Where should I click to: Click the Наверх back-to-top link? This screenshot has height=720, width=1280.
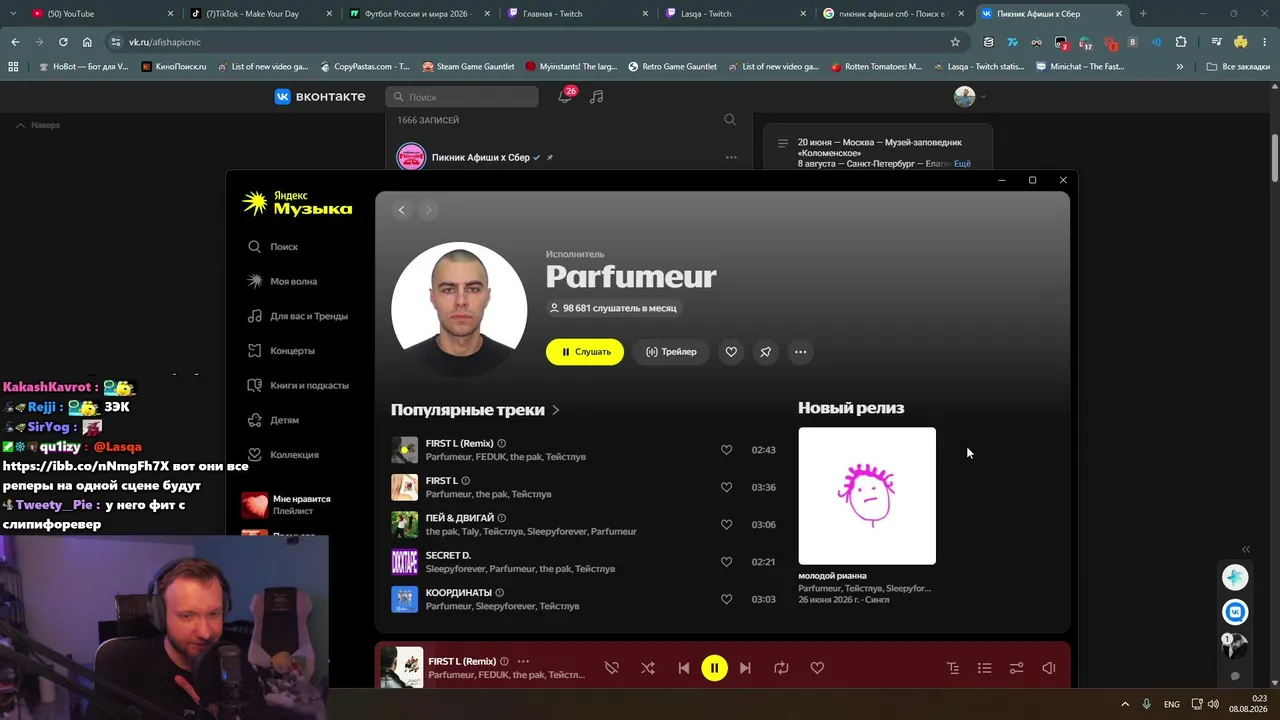[x=38, y=125]
